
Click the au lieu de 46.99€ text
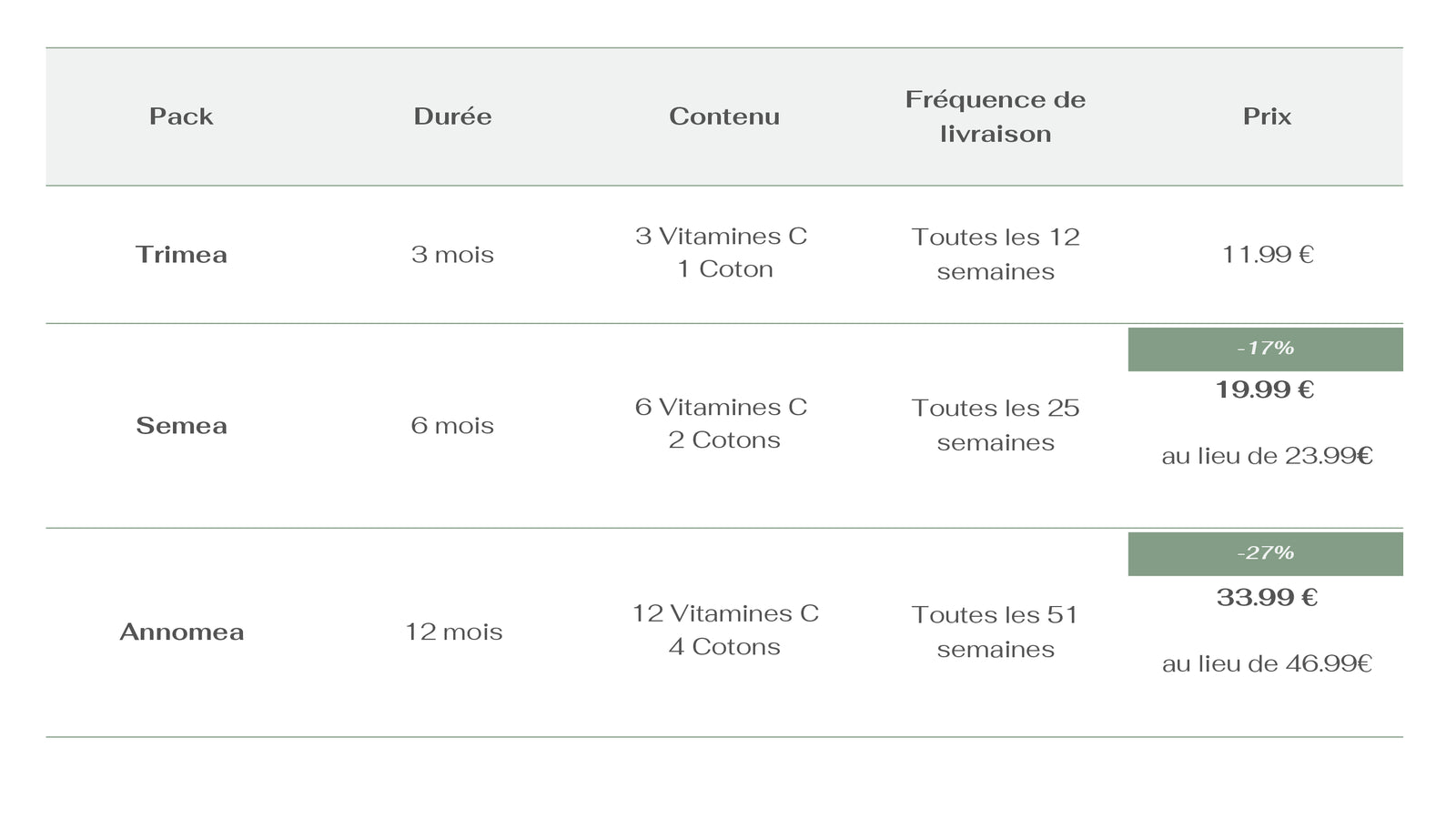[1267, 664]
